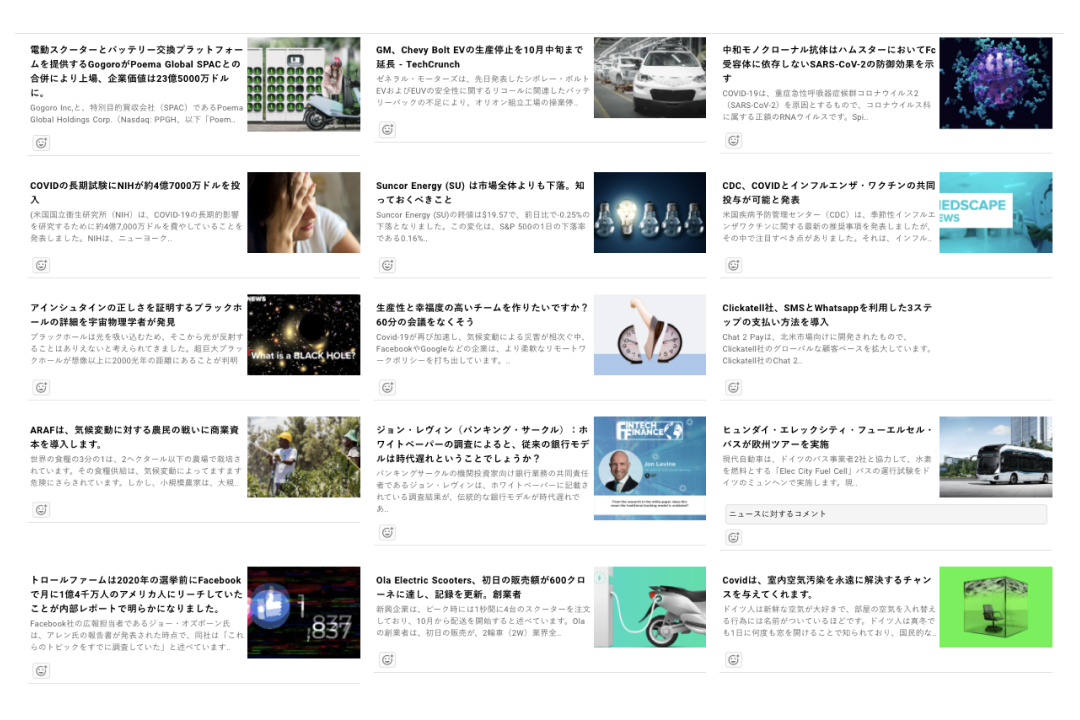1080x720 pixels.
Task: Add reaction to the 60-minute meeting article
Action: click(387, 387)
